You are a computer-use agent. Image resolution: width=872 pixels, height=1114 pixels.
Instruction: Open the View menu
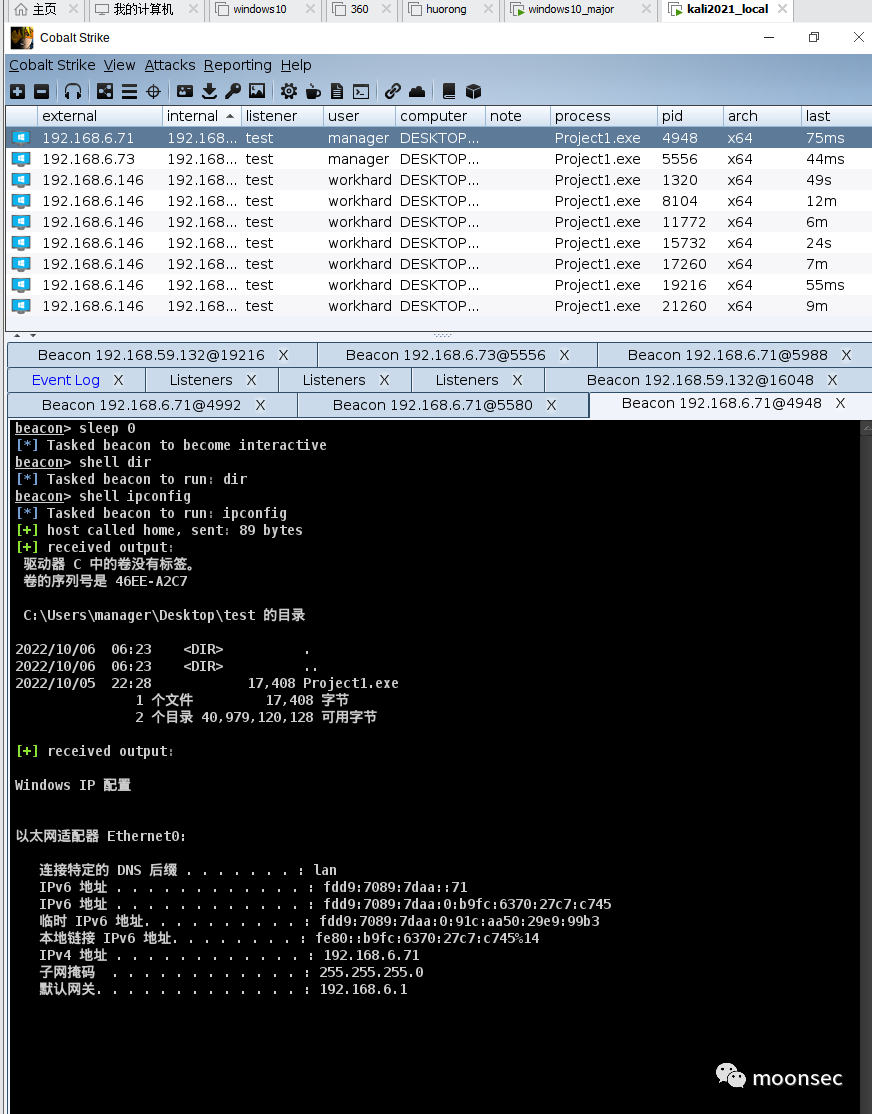point(119,65)
